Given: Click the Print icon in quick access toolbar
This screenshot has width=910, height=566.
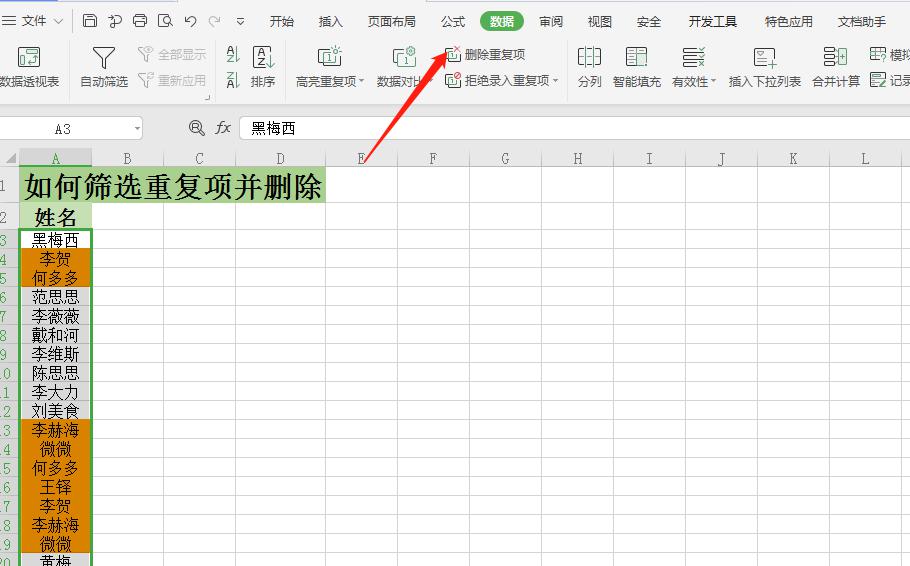Looking at the screenshot, I should (140, 21).
